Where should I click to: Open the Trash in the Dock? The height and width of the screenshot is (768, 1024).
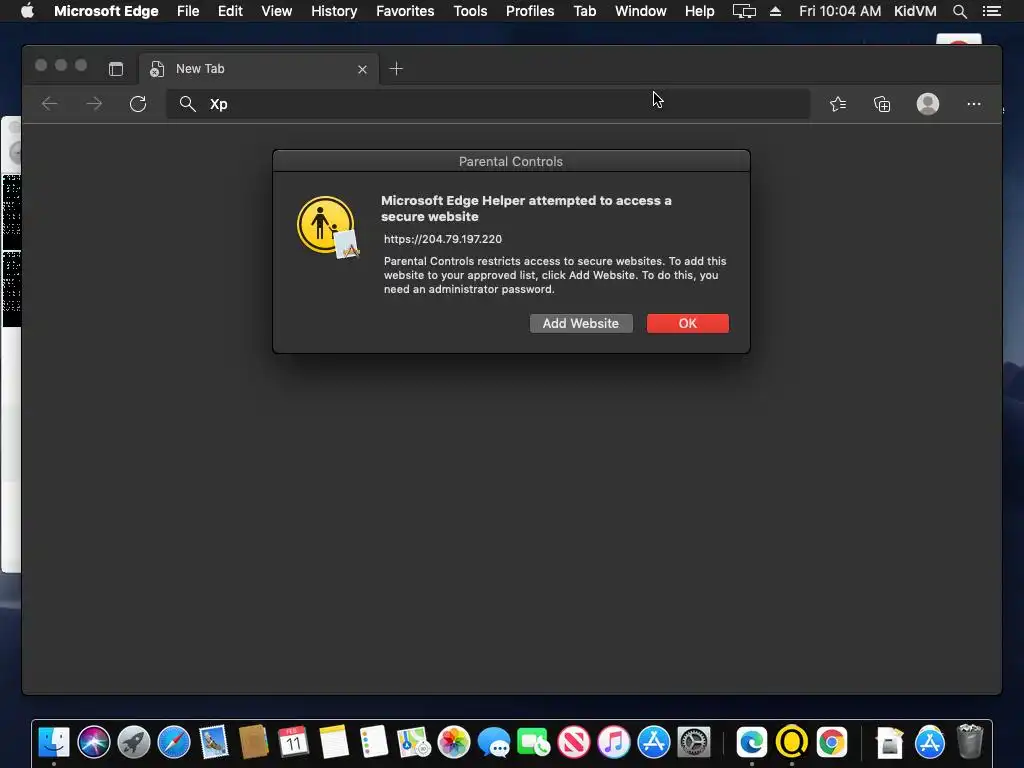tap(970, 741)
